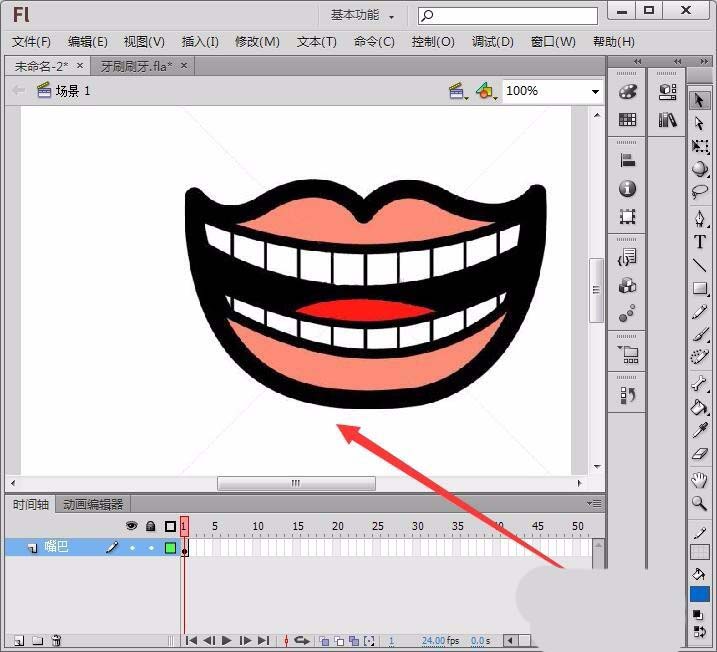717x652 pixels.
Task: Select the Pencil tool
Action: click(x=699, y=312)
